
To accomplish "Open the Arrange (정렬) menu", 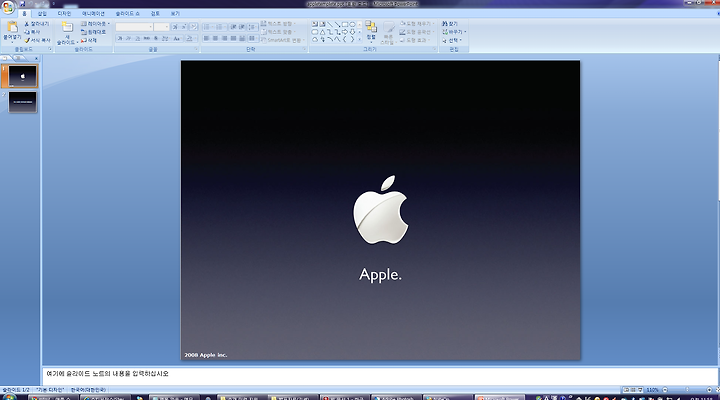I will point(371,32).
